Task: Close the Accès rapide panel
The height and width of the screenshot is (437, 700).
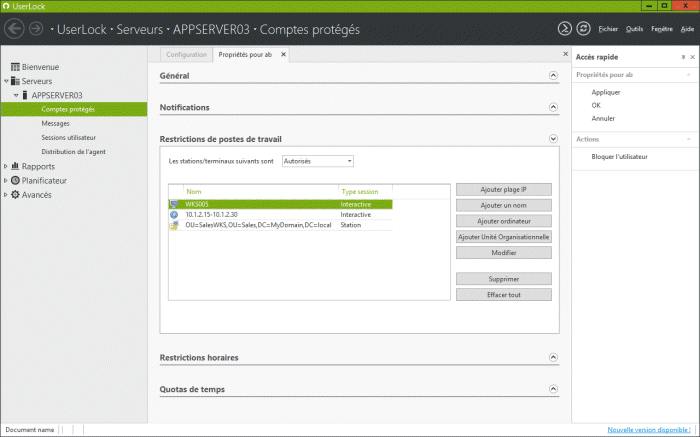Action: (x=692, y=57)
